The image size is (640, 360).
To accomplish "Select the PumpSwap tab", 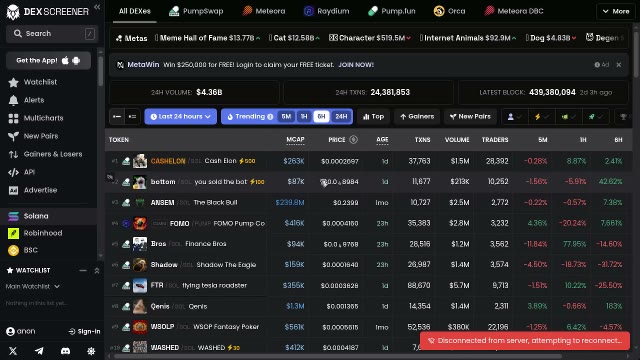I will point(196,11).
